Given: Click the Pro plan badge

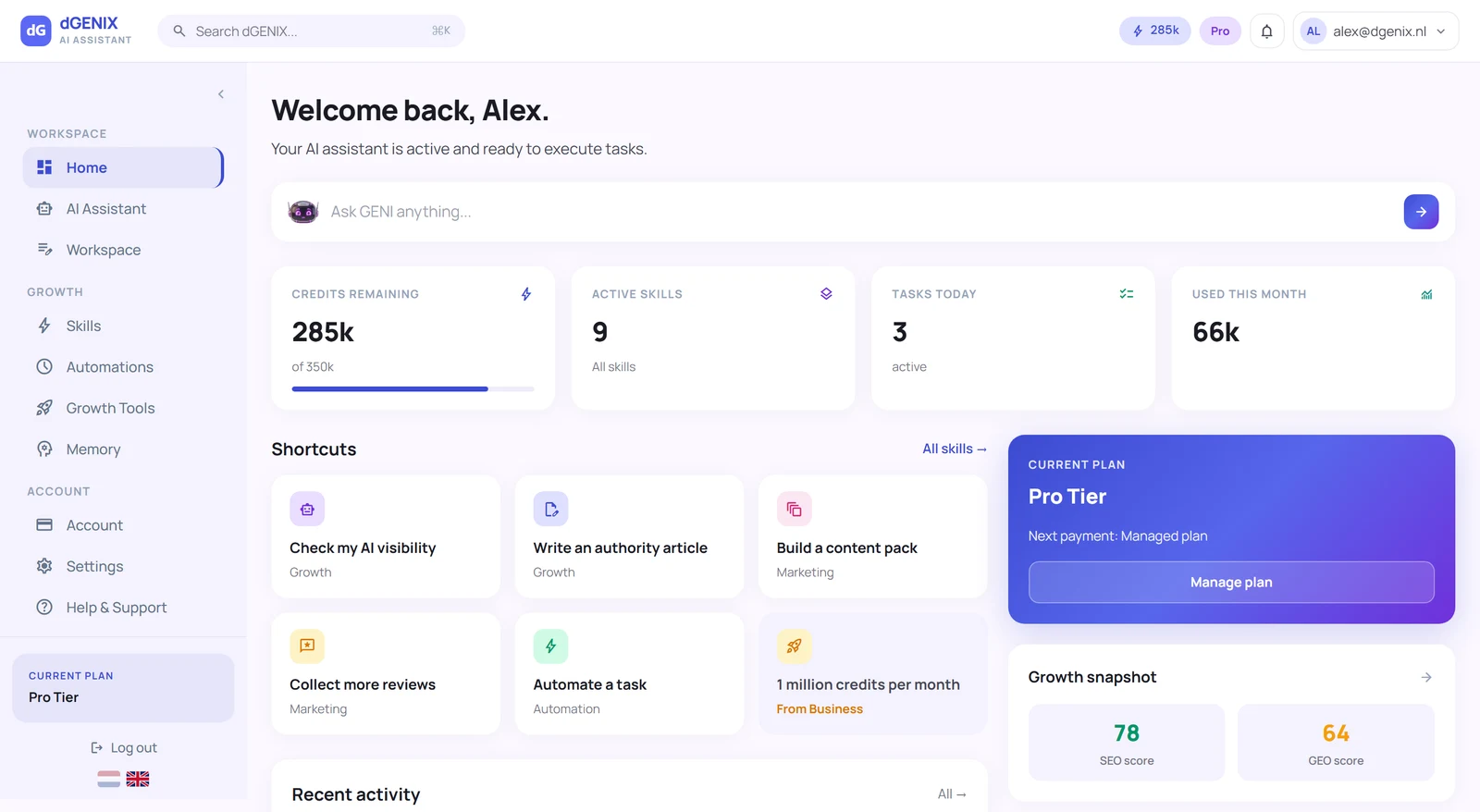Looking at the screenshot, I should [1220, 31].
